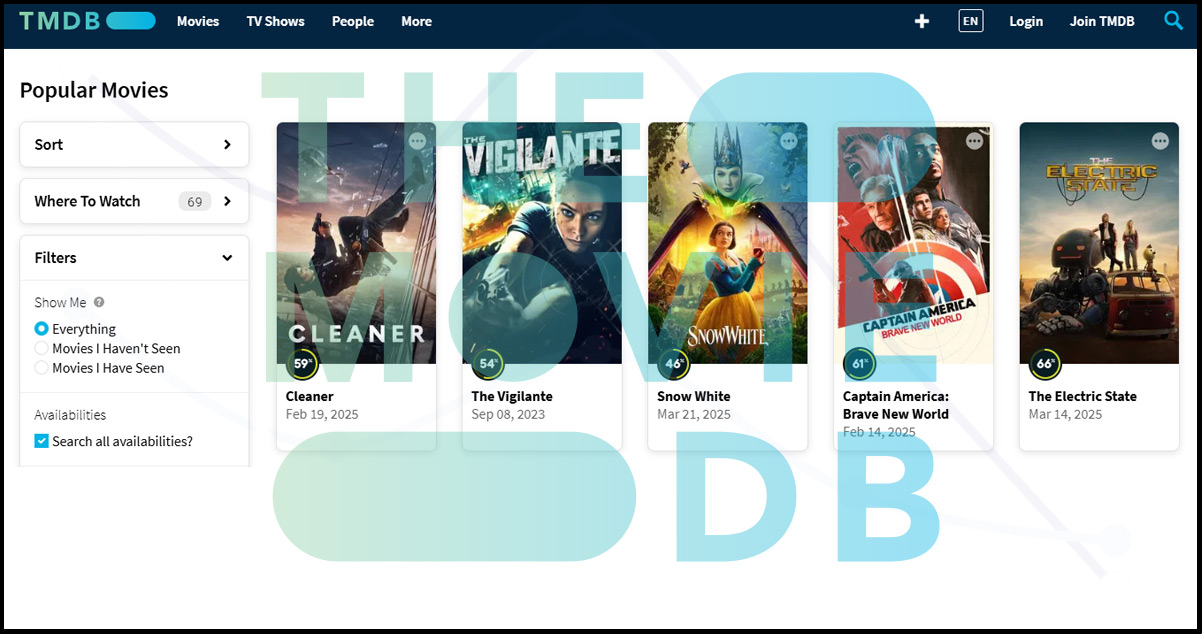Open the search magnifier icon

[1173, 20]
